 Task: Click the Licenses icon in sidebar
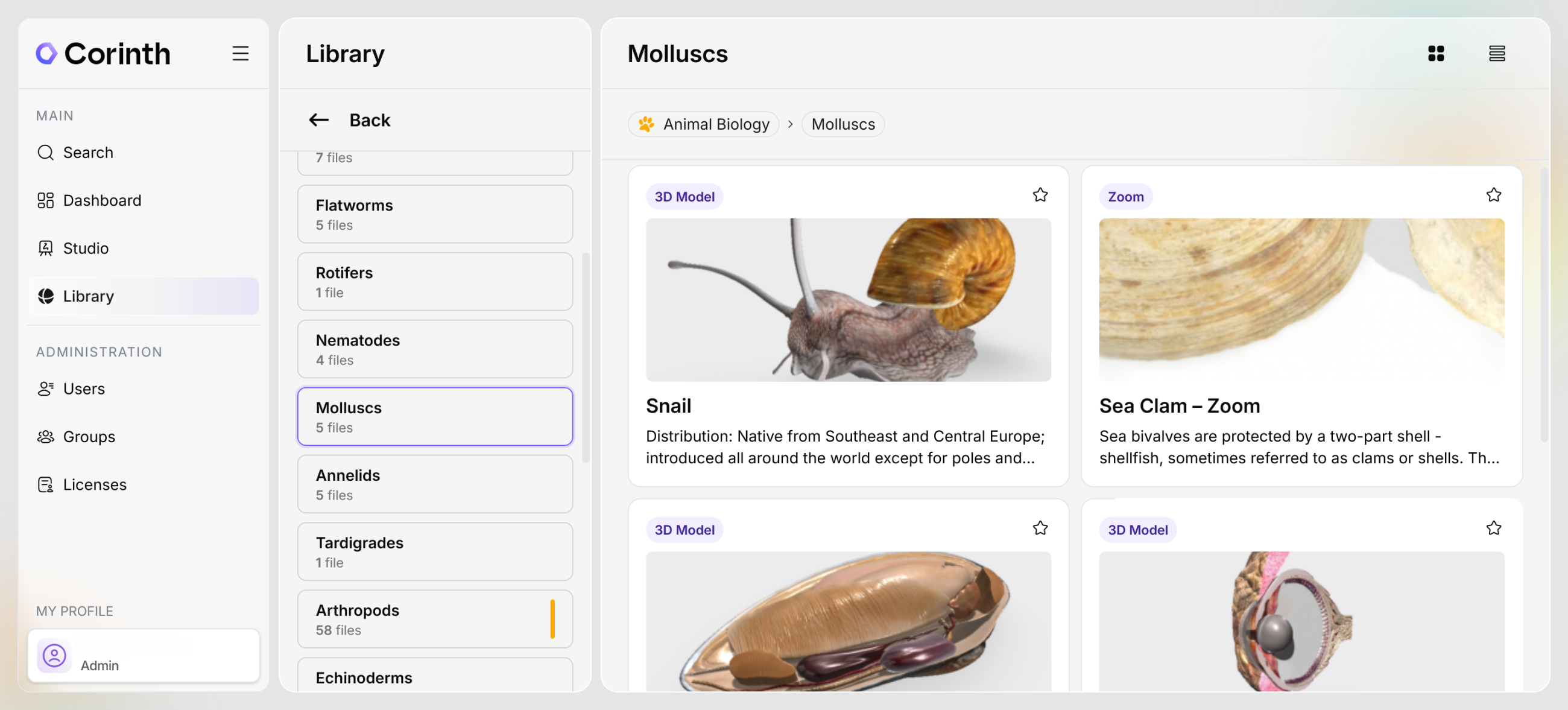46,485
